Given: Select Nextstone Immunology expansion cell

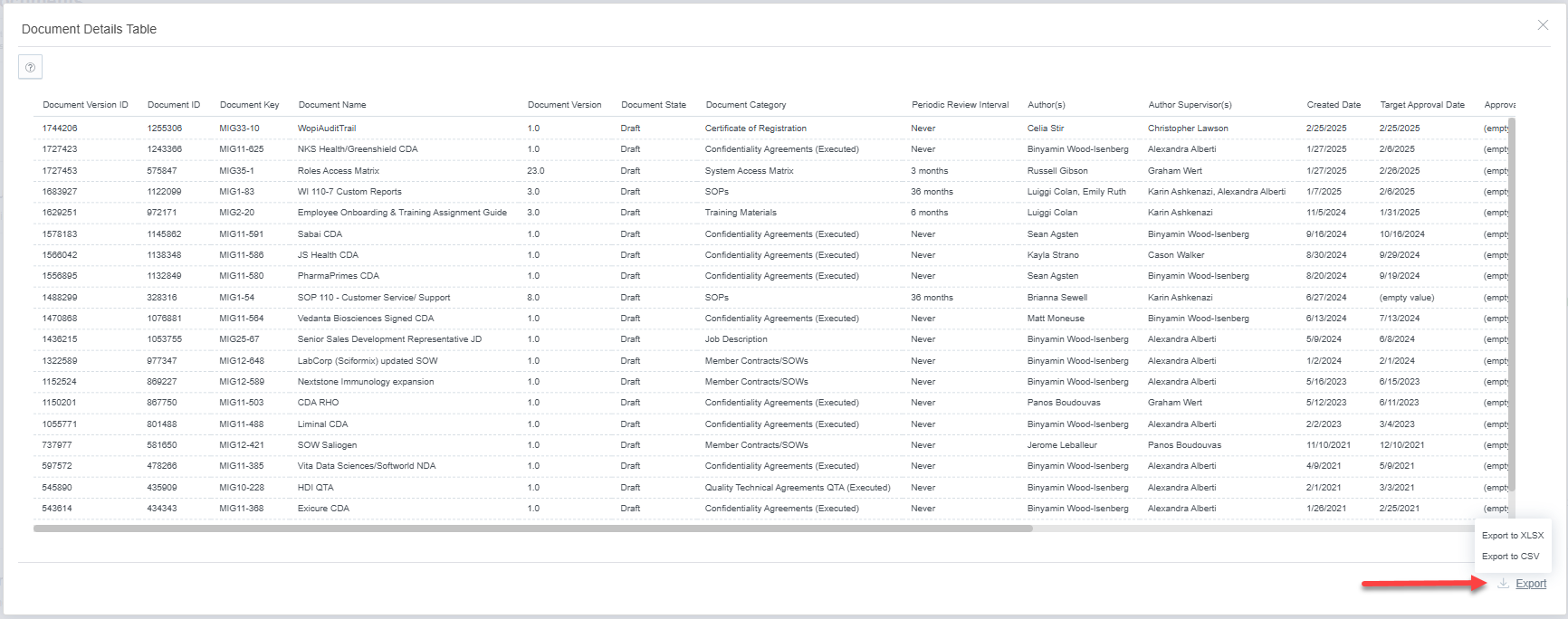Looking at the screenshot, I should click(x=366, y=382).
